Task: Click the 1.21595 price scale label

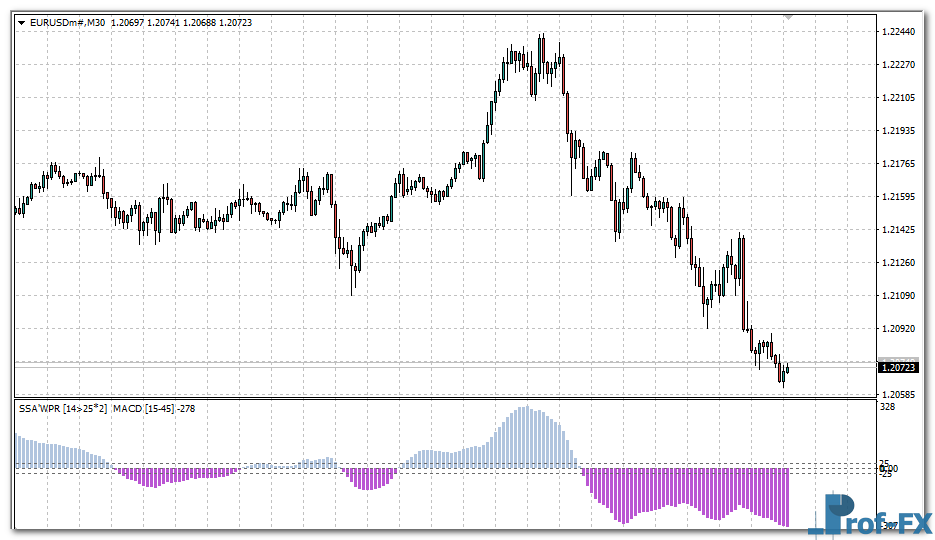Action: click(x=900, y=197)
